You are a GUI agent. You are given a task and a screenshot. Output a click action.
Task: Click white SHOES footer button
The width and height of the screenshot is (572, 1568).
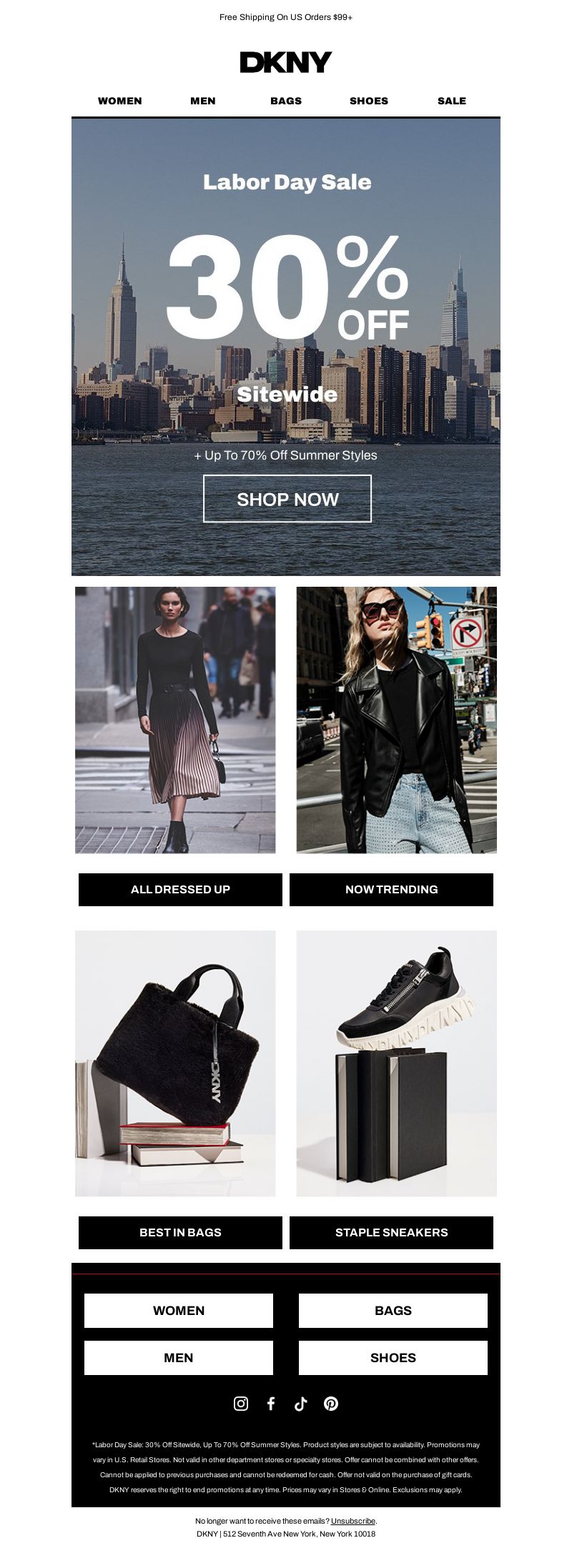pyautogui.click(x=393, y=1357)
